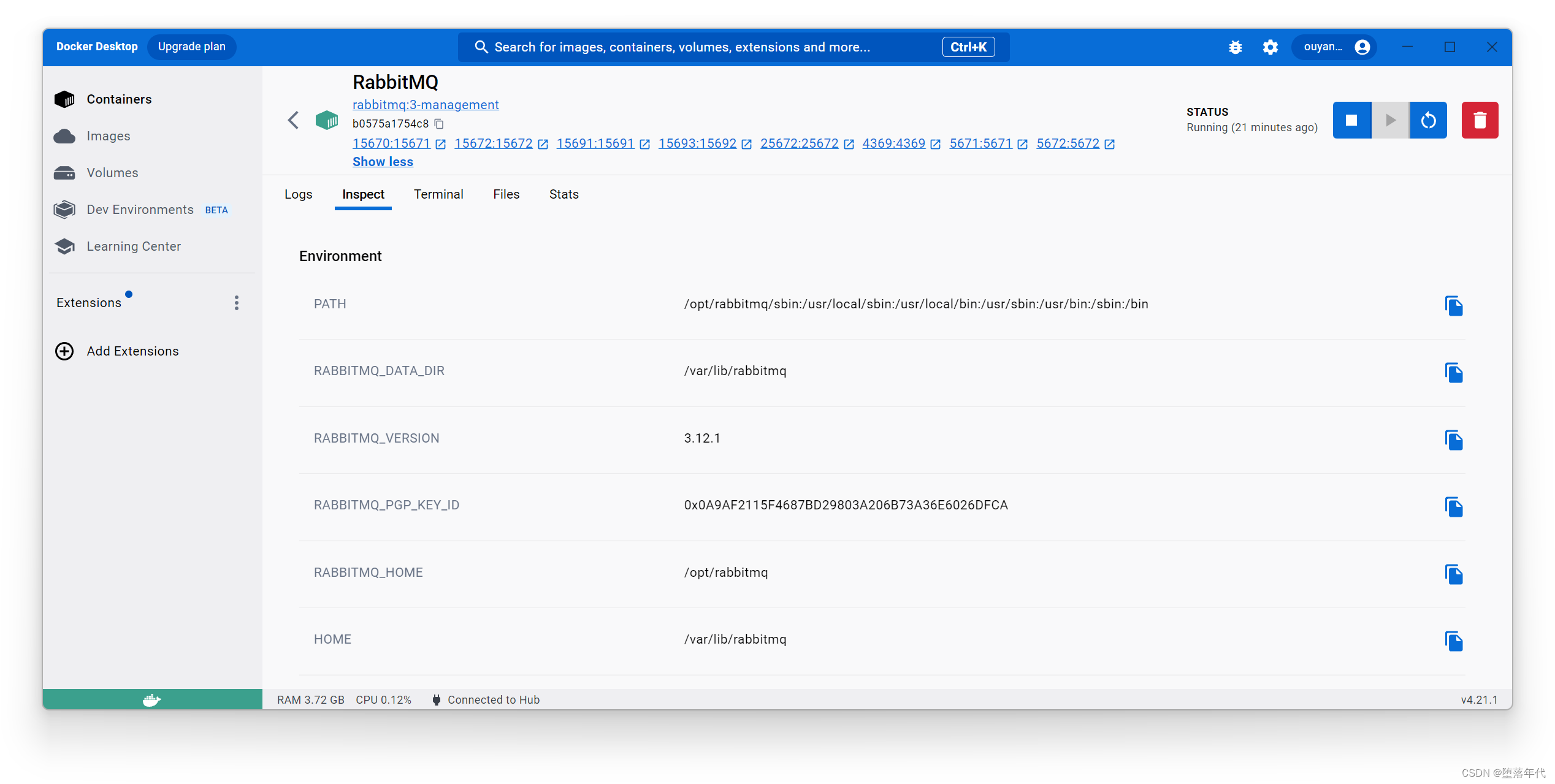The width and height of the screenshot is (1555, 784).
Task: Click the Upgrade plan button
Action: pyautogui.click(x=192, y=47)
